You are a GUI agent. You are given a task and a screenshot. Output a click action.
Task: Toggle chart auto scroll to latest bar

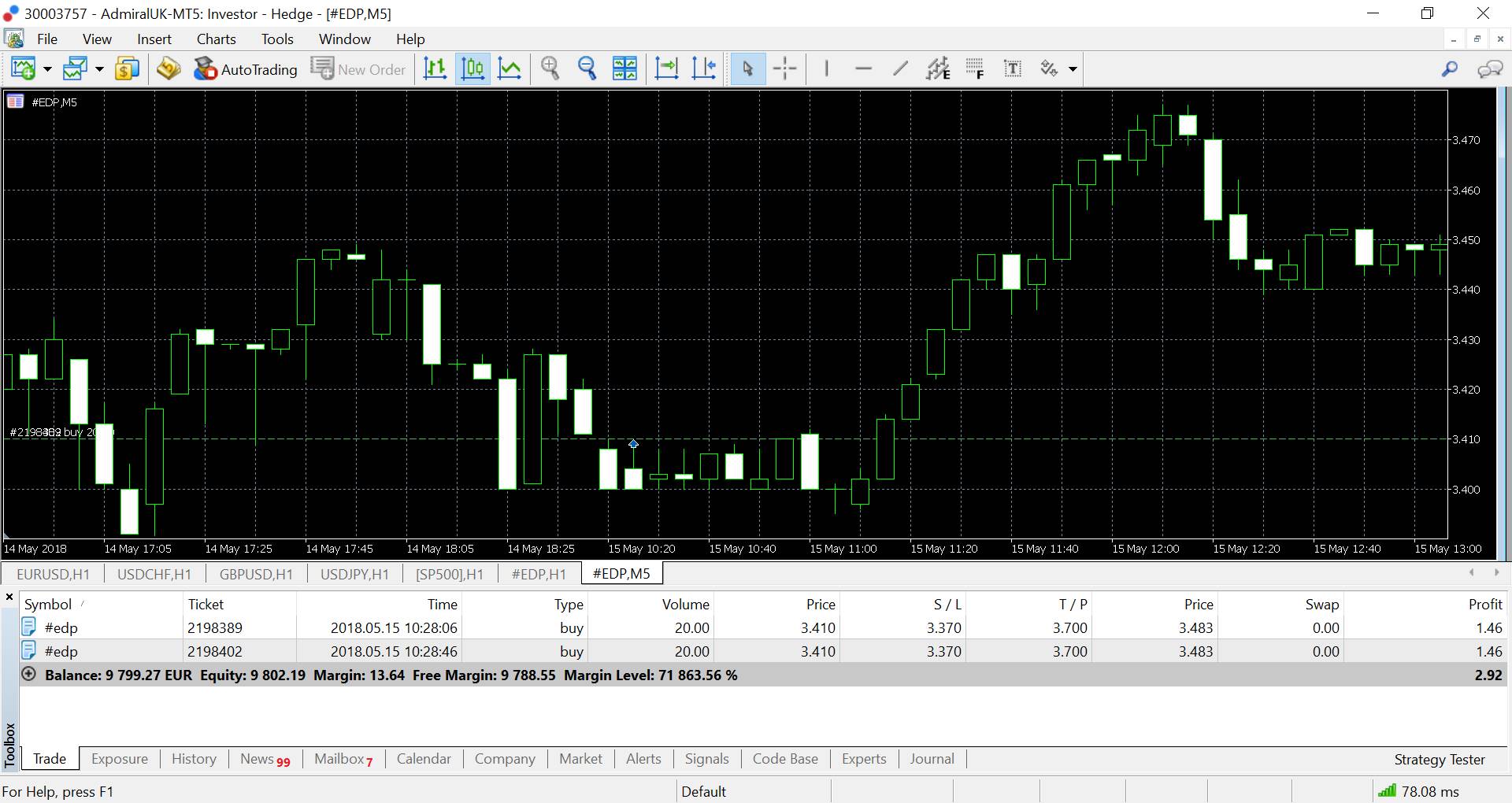(x=666, y=69)
